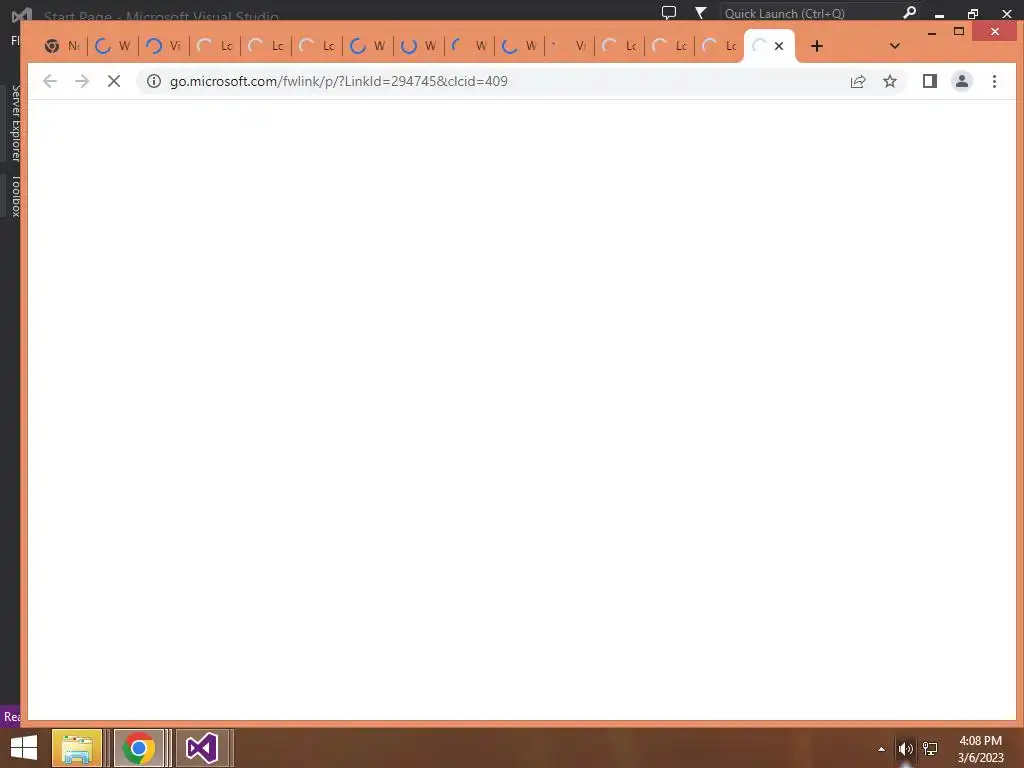Open the Toolbox side tab
1024x768 pixels.
(x=16, y=196)
